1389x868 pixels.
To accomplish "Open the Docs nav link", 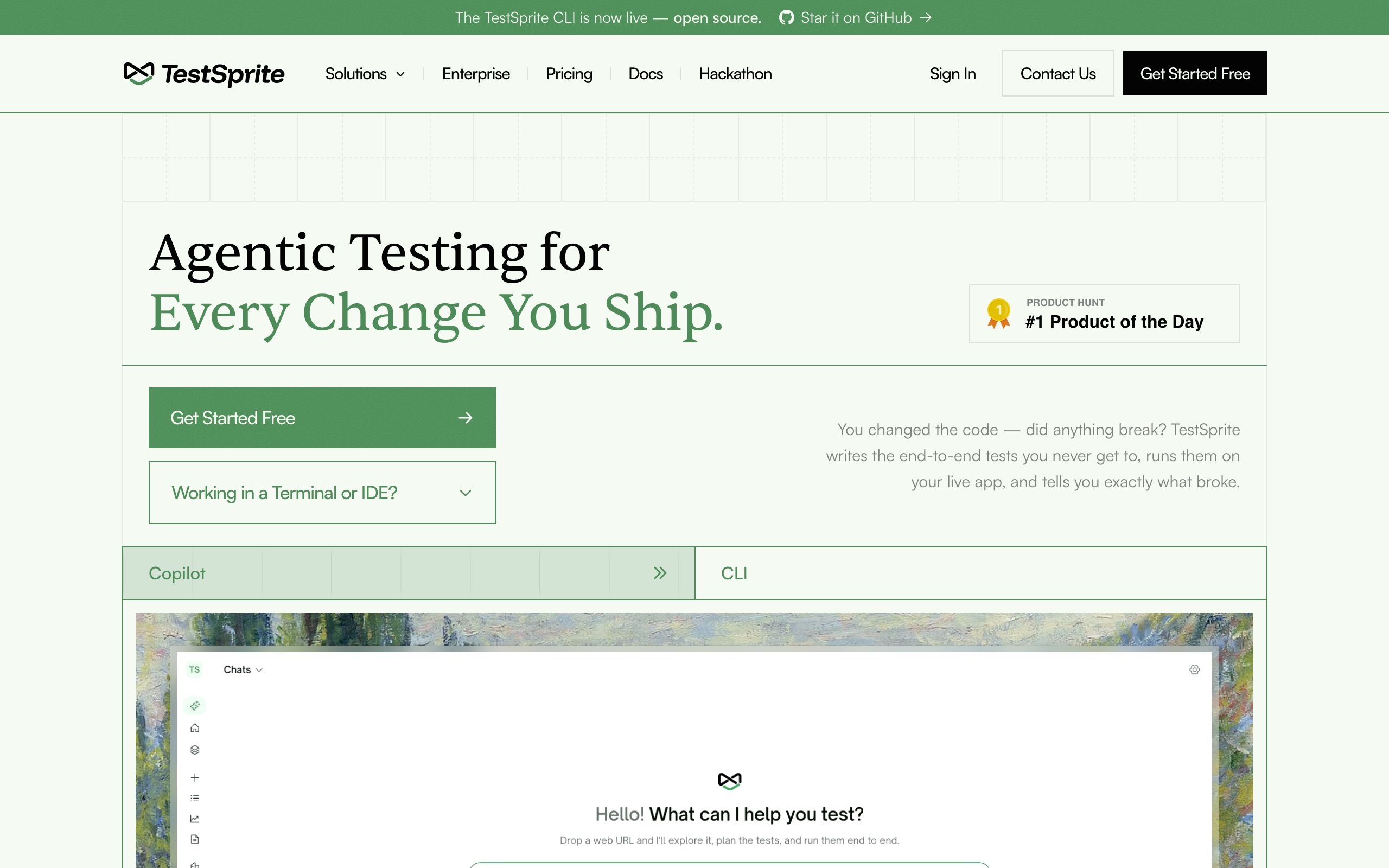I will 646,73.
